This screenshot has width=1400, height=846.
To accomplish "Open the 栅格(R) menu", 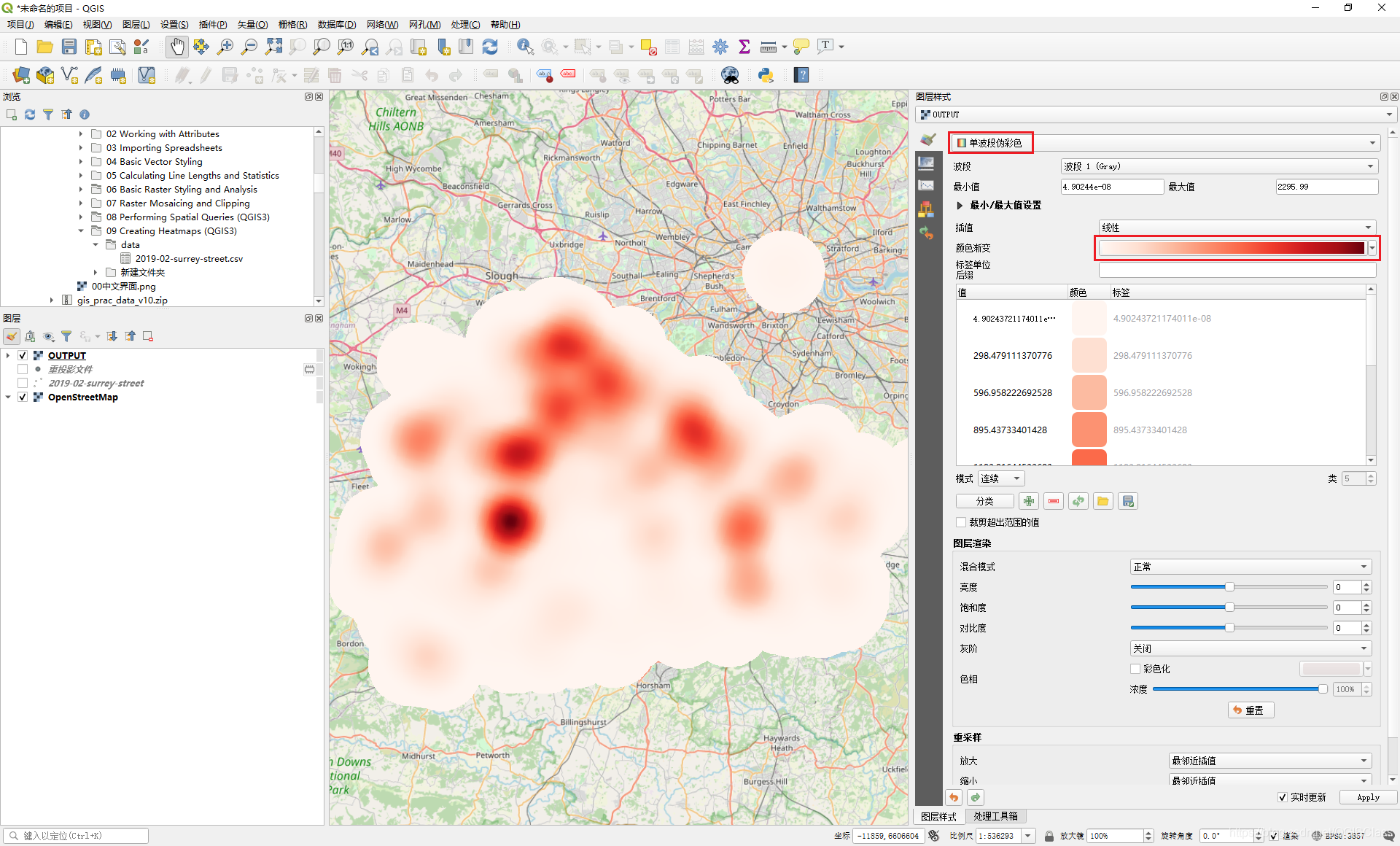I will point(292,24).
